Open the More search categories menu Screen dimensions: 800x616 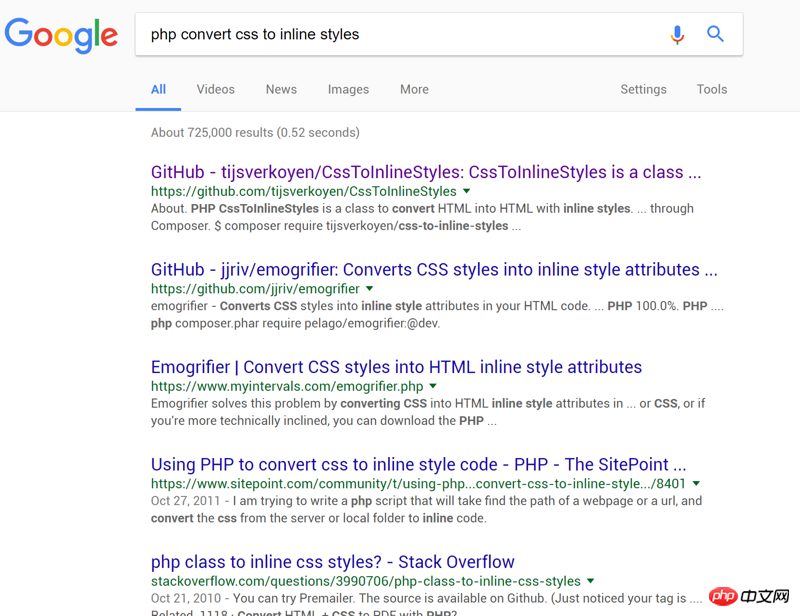tap(414, 89)
